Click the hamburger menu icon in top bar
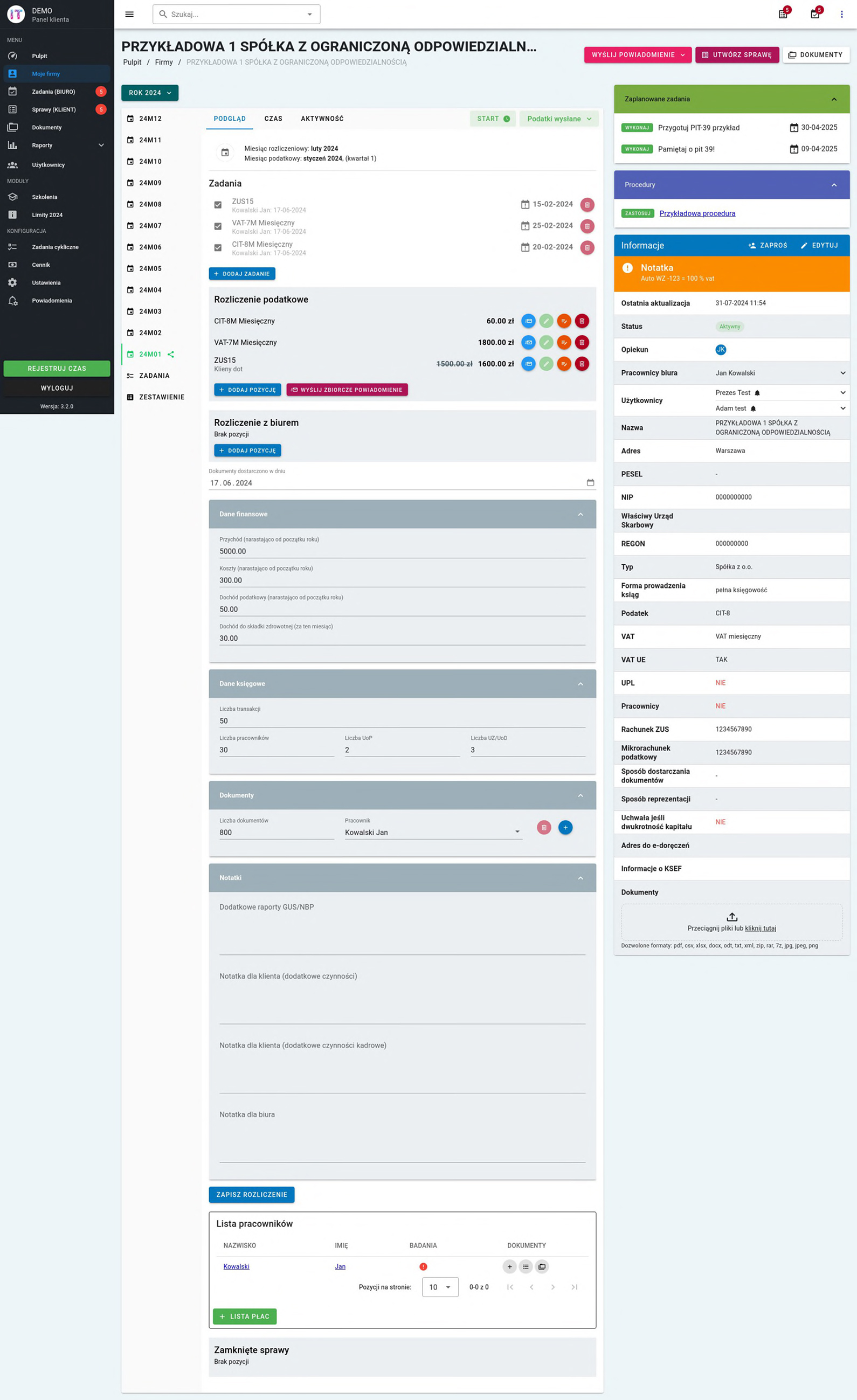857x1400 pixels. click(x=129, y=14)
